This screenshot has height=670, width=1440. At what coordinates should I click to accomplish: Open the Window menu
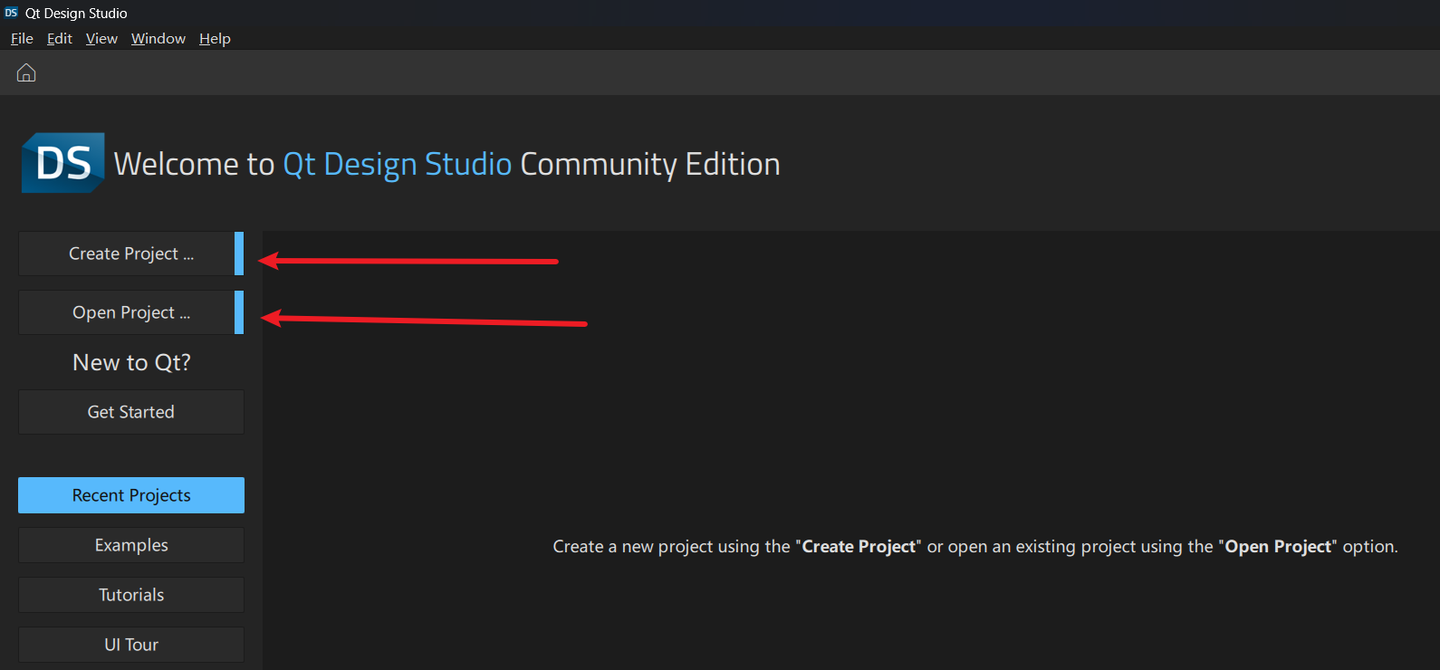point(158,39)
